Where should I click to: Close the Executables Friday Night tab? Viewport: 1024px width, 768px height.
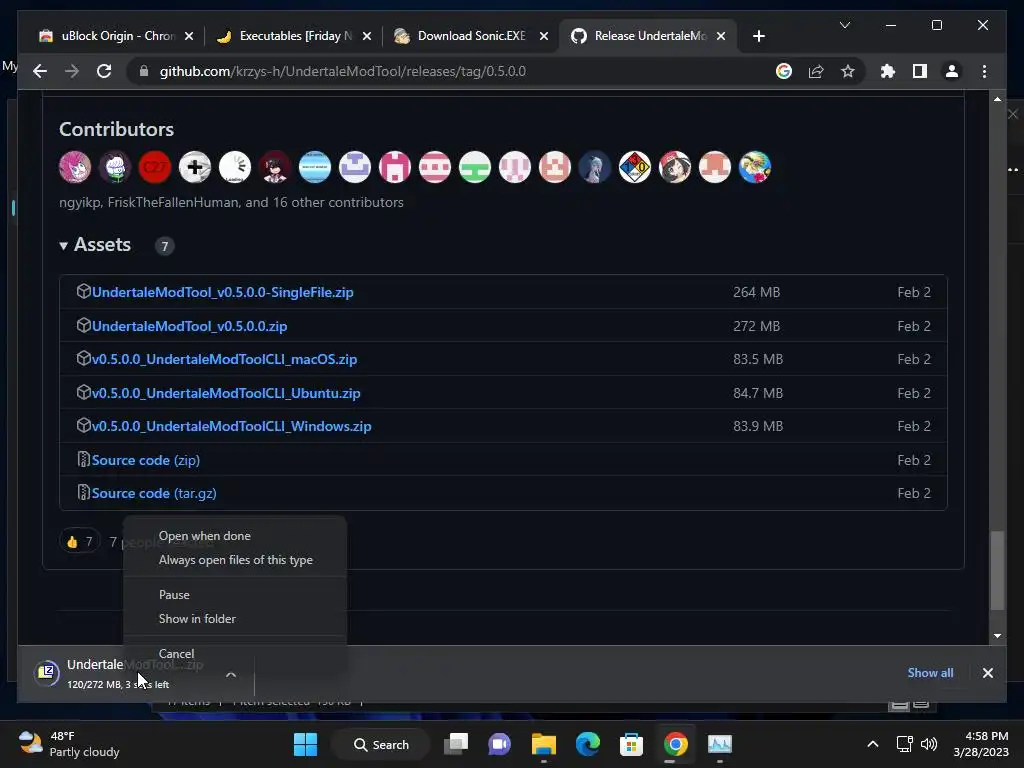click(x=367, y=36)
